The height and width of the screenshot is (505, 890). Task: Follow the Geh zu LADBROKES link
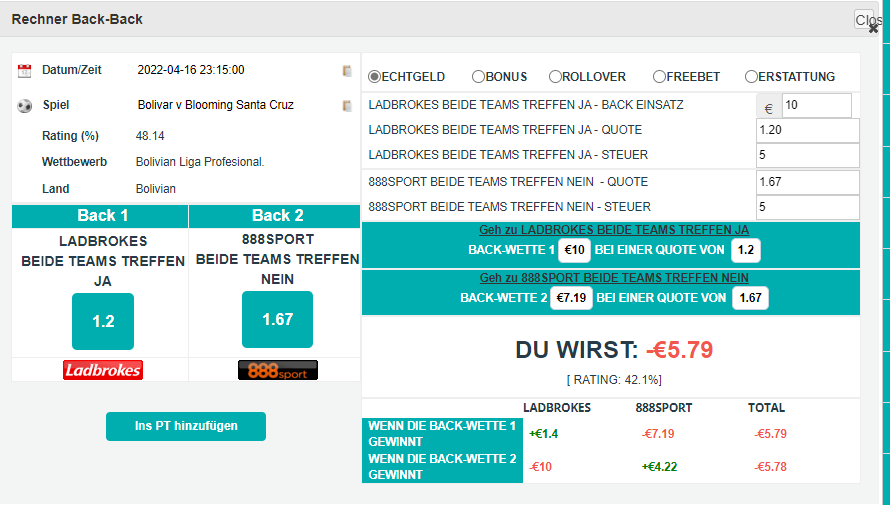(614, 230)
